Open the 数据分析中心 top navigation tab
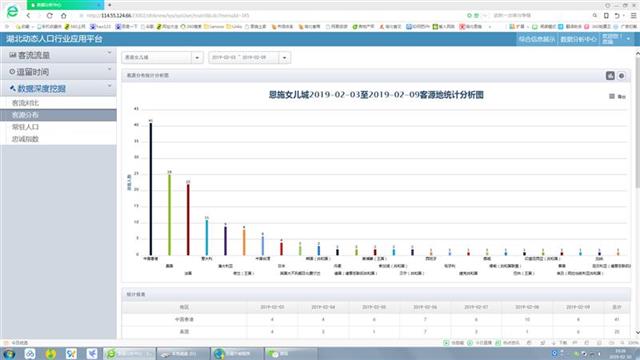 click(578, 39)
